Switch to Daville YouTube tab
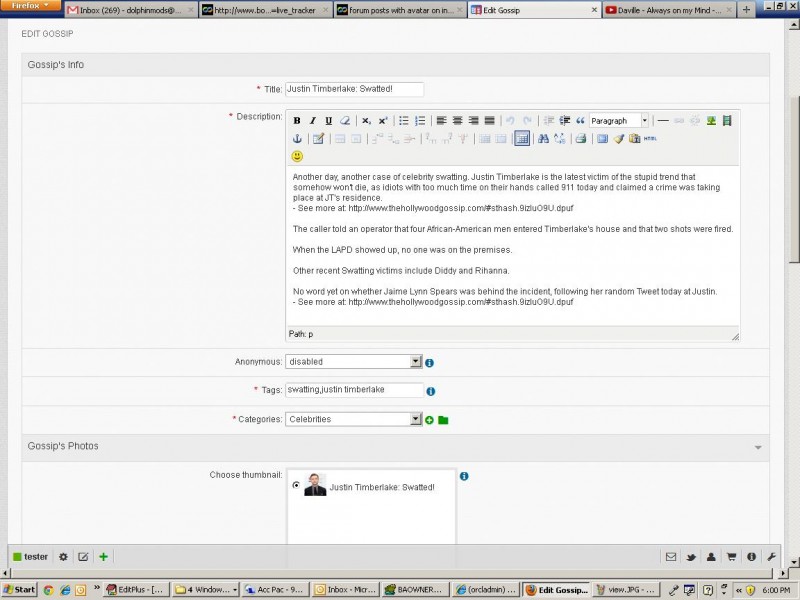 tap(669, 10)
